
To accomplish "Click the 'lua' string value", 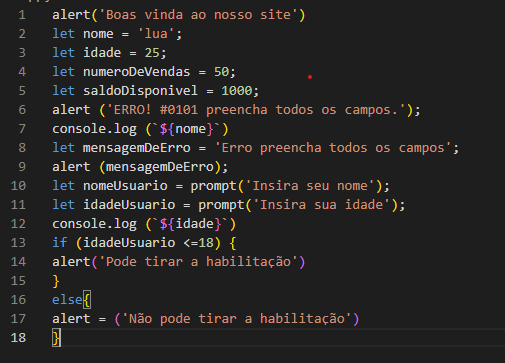I will (156, 34).
